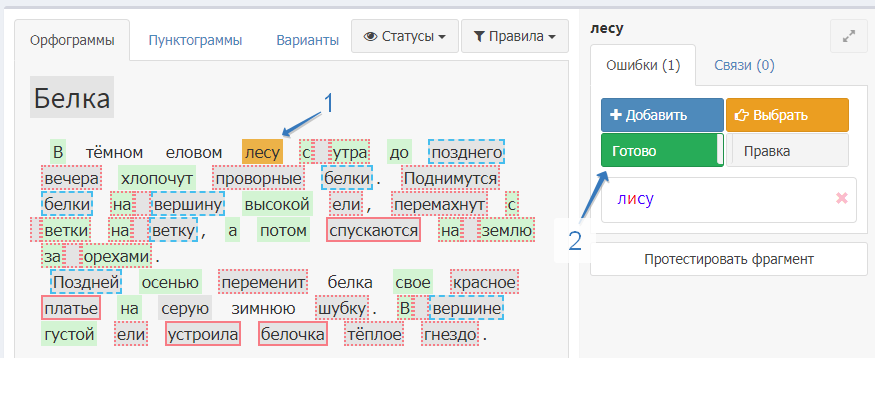Click Протестировать фрагмент button
Screen dimensions: 875x400
(727, 259)
